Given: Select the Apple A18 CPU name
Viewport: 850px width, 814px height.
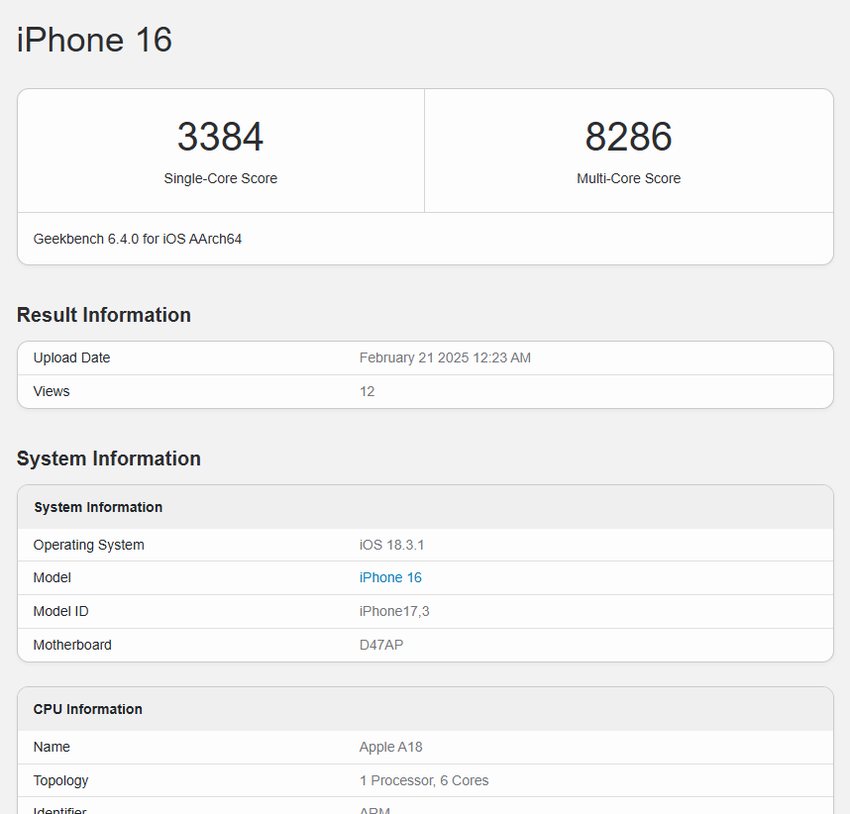Looking at the screenshot, I should (x=391, y=746).
